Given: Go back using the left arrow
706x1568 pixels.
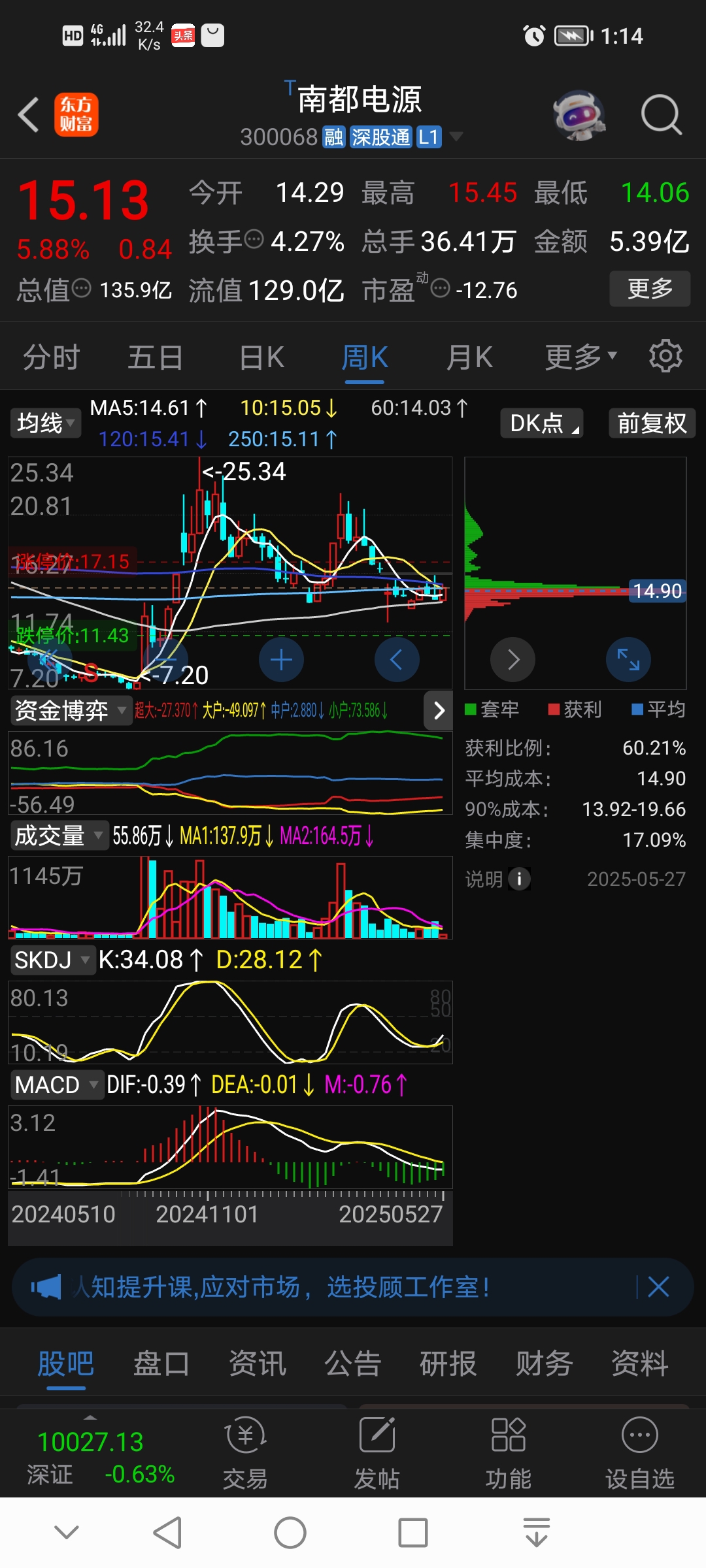Looking at the screenshot, I should pyautogui.click(x=29, y=115).
